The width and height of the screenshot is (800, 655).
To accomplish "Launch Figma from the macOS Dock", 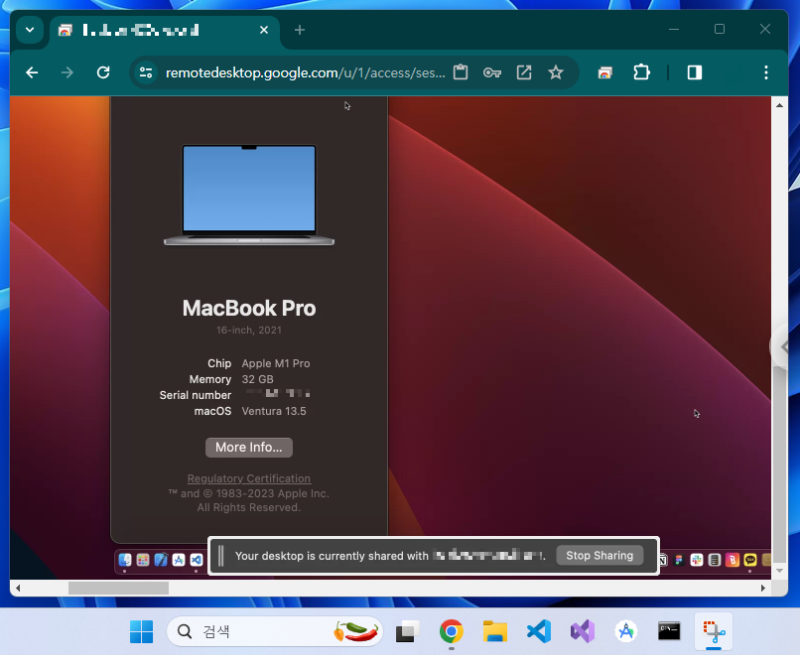I will click(678, 558).
